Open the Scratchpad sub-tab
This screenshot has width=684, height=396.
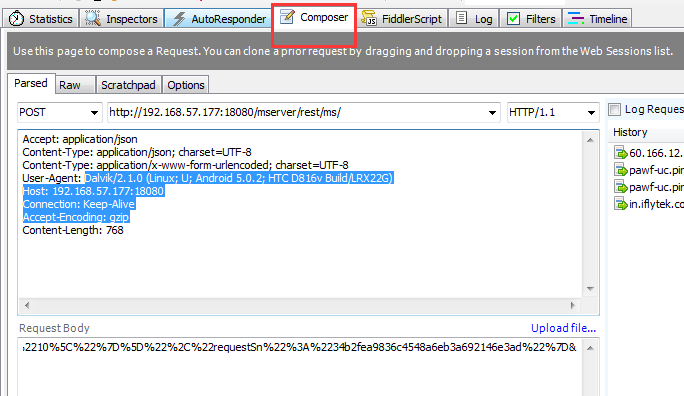(x=128, y=85)
